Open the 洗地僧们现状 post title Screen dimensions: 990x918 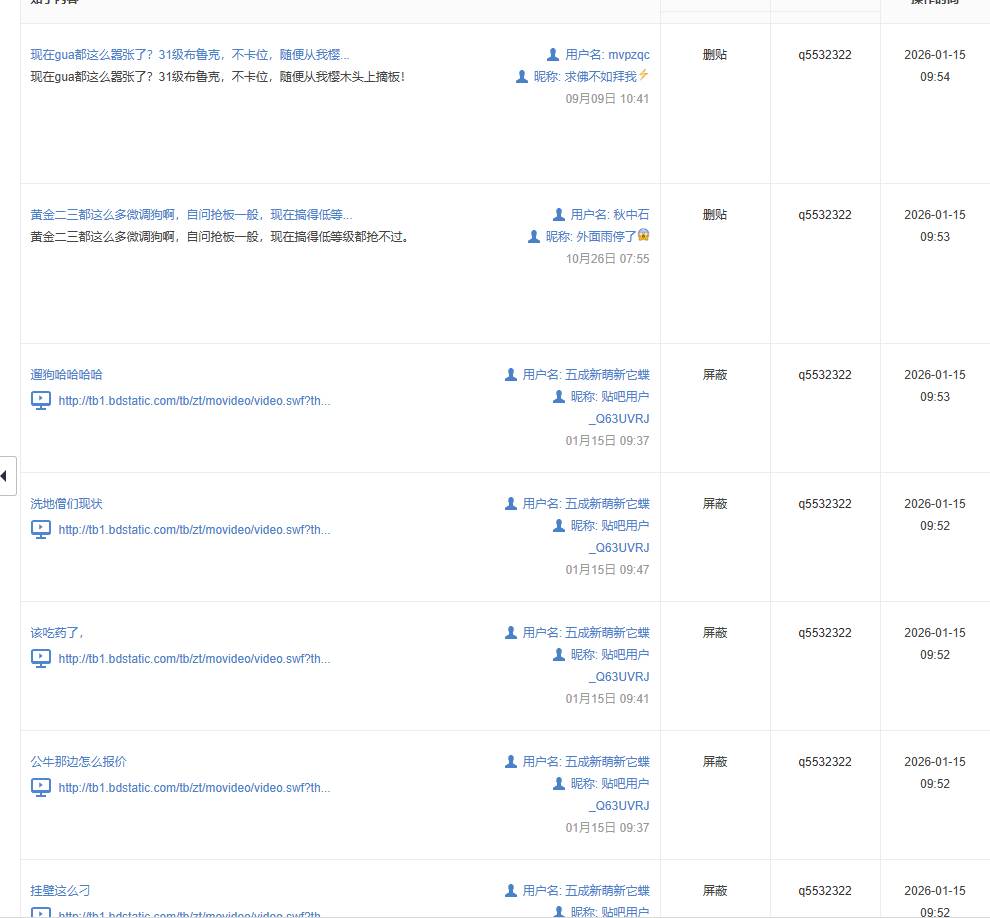coord(66,504)
